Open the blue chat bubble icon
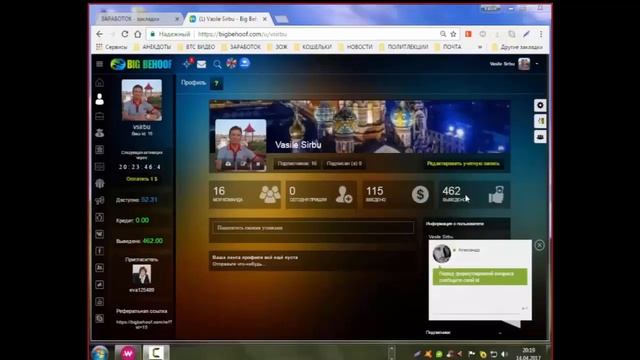The height and width of the screenshot is (360, 640). 245,63
